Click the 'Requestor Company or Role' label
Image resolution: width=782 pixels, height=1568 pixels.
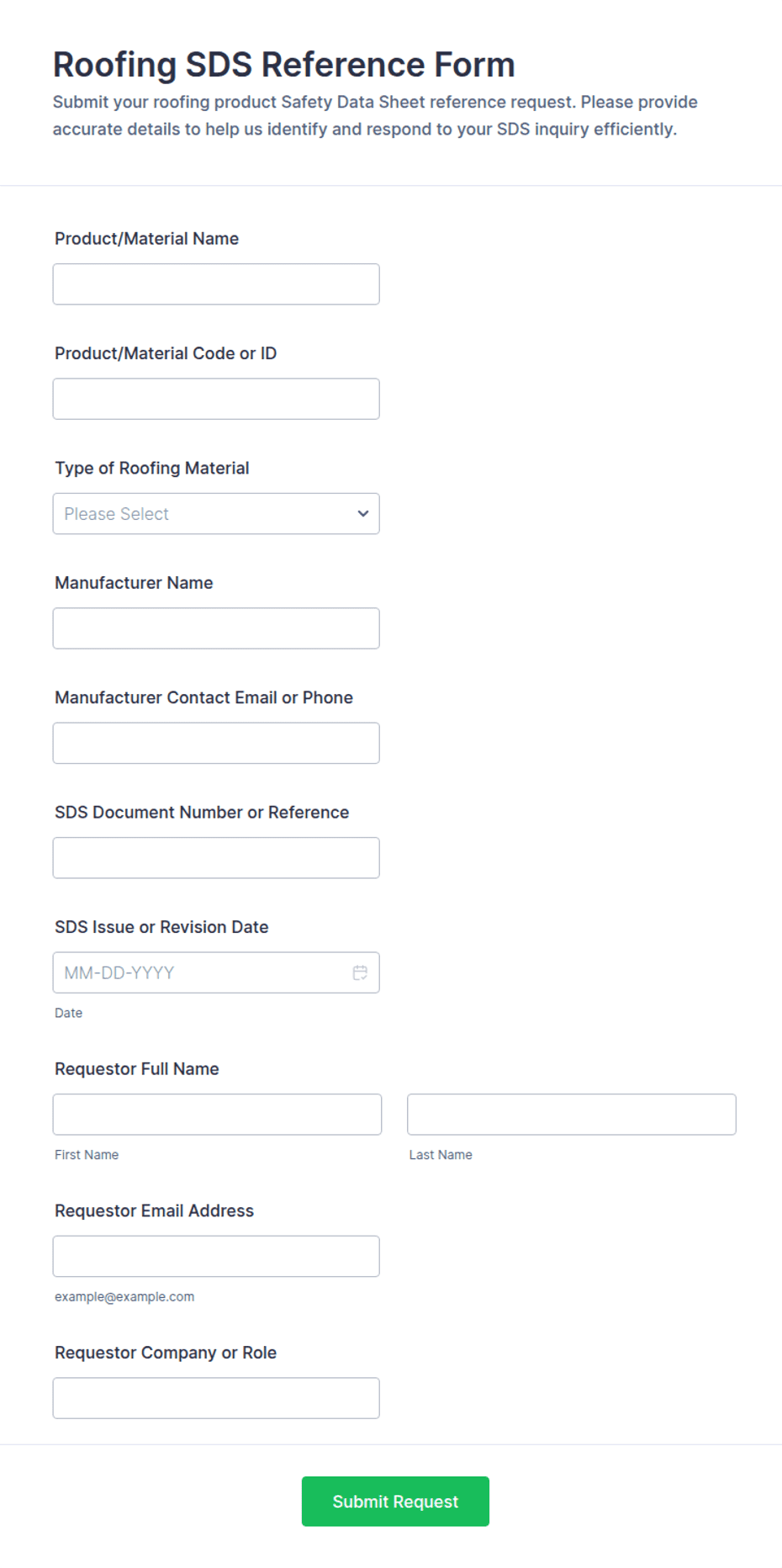[166, 1353]
